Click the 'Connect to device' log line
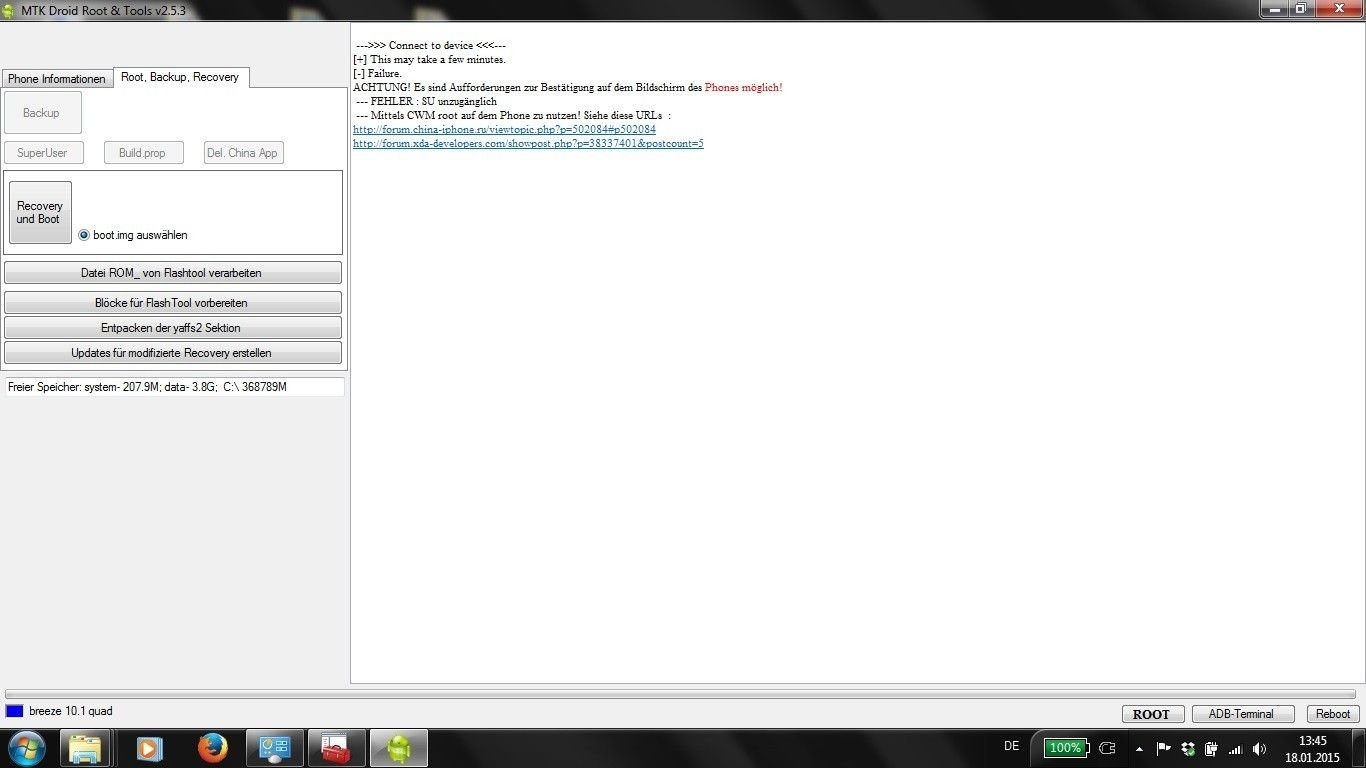 pyautogui.click(x=430, y=45)
